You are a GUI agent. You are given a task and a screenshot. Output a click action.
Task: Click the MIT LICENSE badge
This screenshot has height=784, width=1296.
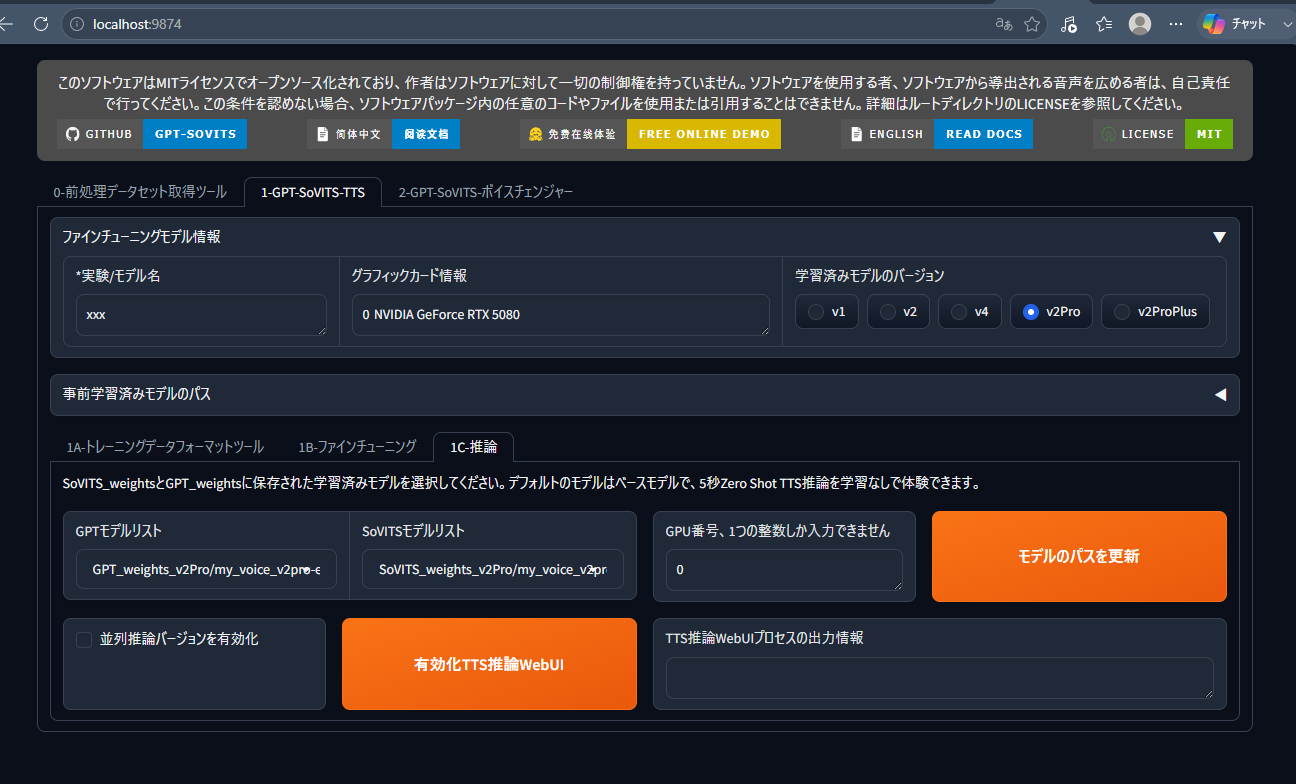[1163, 134]
